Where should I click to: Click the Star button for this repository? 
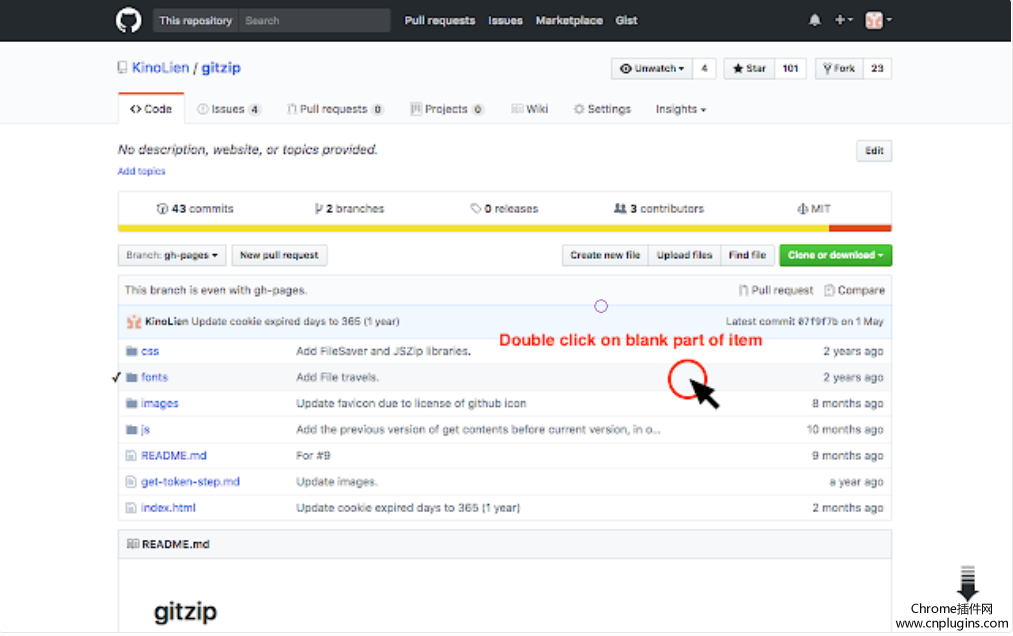749,69
